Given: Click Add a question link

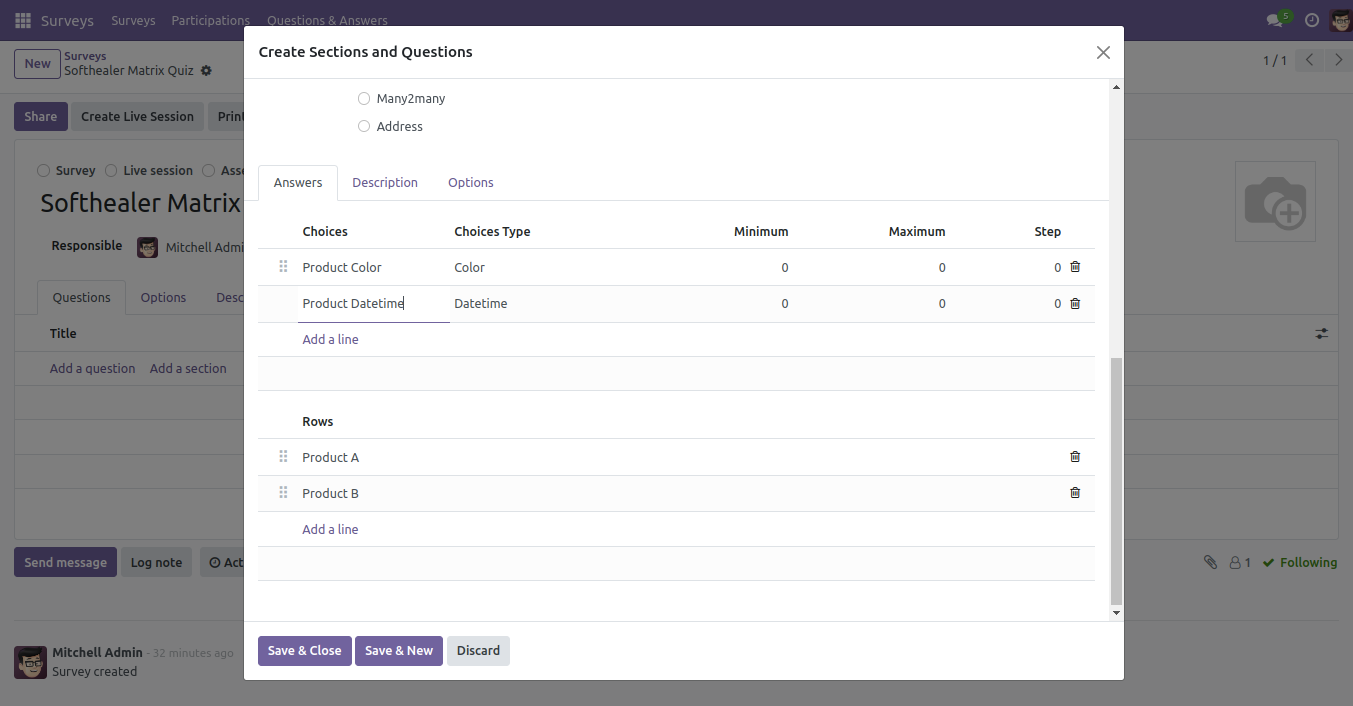Looking at the screenshot, I should pos(92,369).
